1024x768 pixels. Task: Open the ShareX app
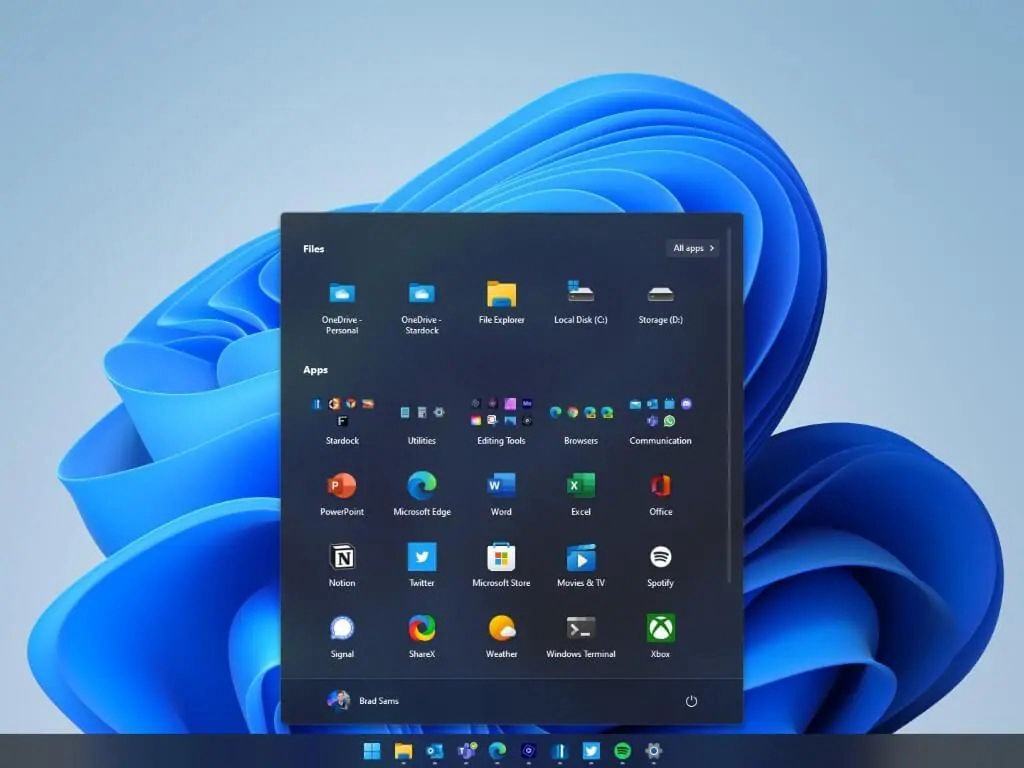[422, 629]
